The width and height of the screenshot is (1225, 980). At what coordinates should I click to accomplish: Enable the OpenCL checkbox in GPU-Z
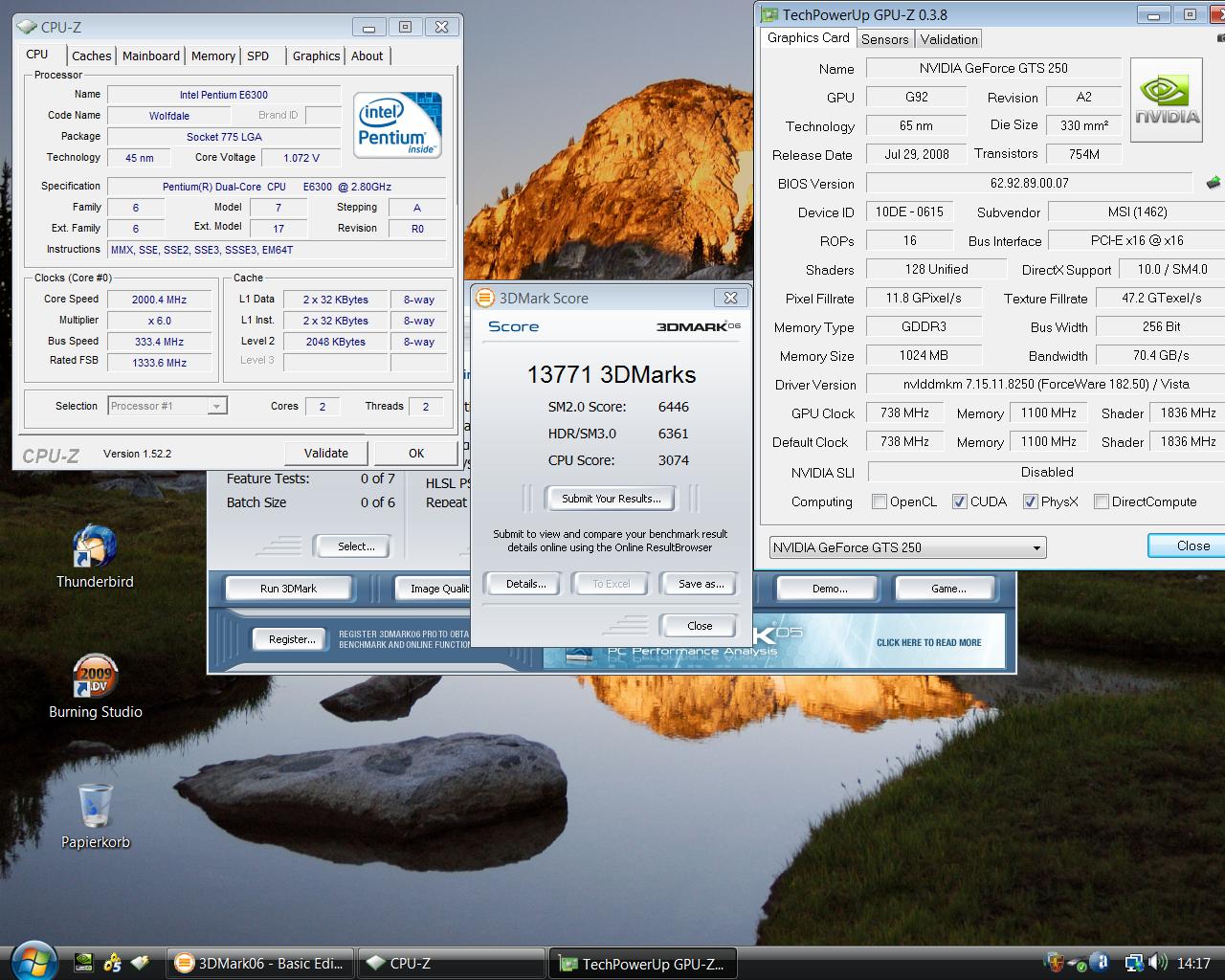tap(880, 501)
